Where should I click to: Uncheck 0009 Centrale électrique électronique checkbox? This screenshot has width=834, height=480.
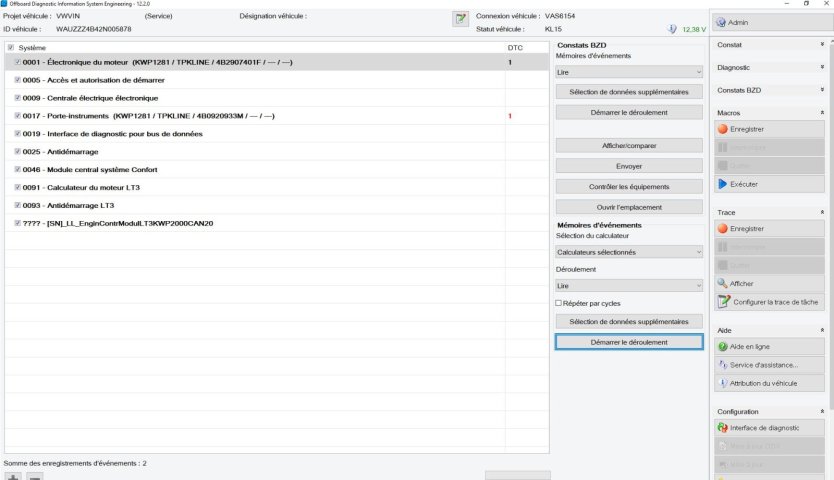click(18, 98)
